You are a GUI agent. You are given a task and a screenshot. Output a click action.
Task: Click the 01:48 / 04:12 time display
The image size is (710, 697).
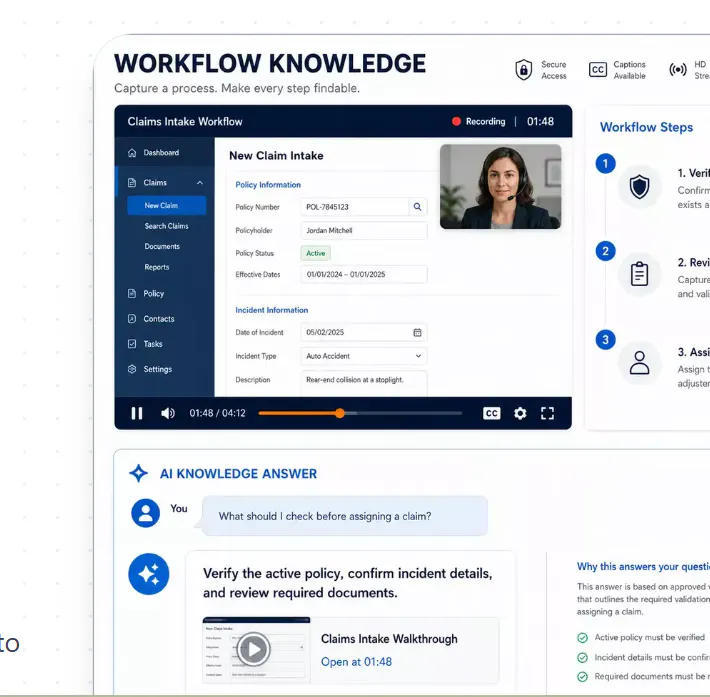coord(217,413)
